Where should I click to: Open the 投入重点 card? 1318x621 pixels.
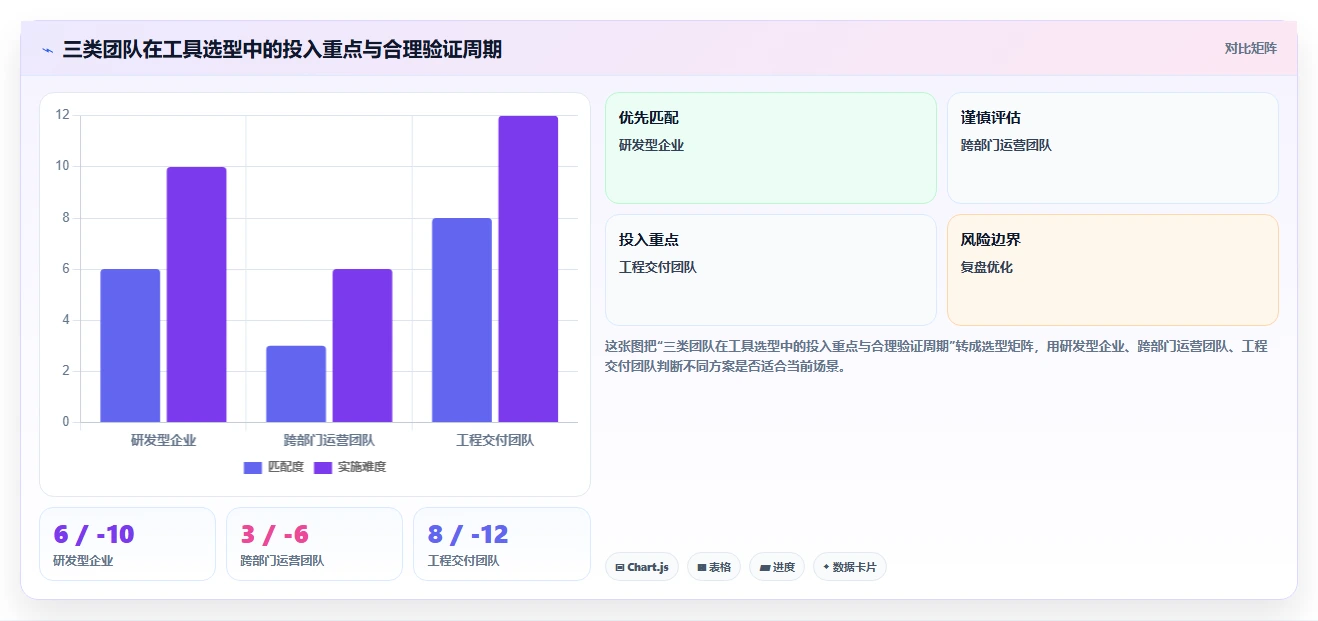coord(771,270)
